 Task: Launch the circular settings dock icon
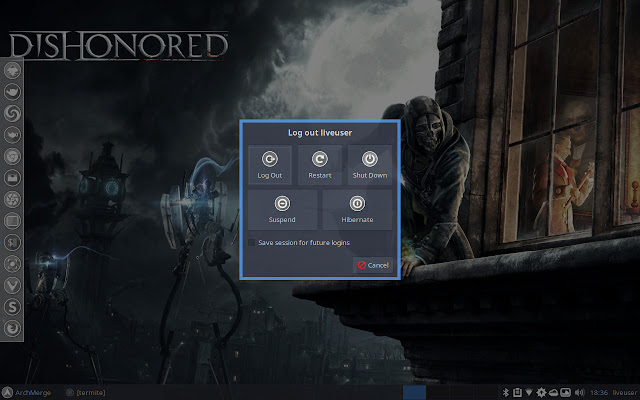coord(12,264)
